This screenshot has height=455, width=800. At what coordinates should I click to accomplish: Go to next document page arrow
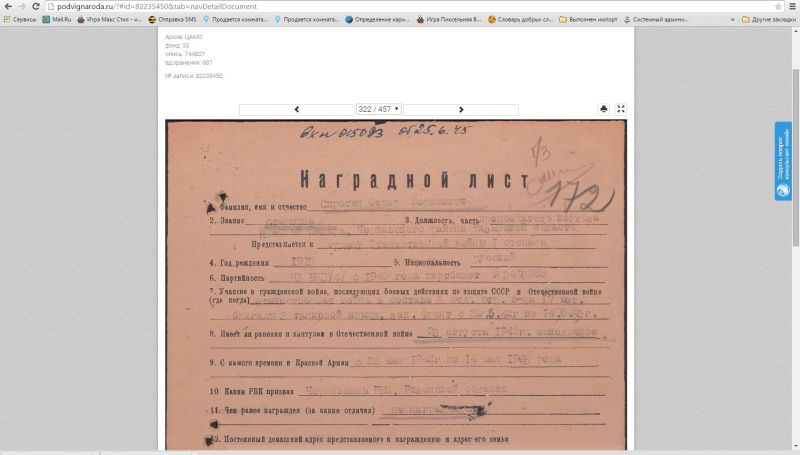point(461,109)
